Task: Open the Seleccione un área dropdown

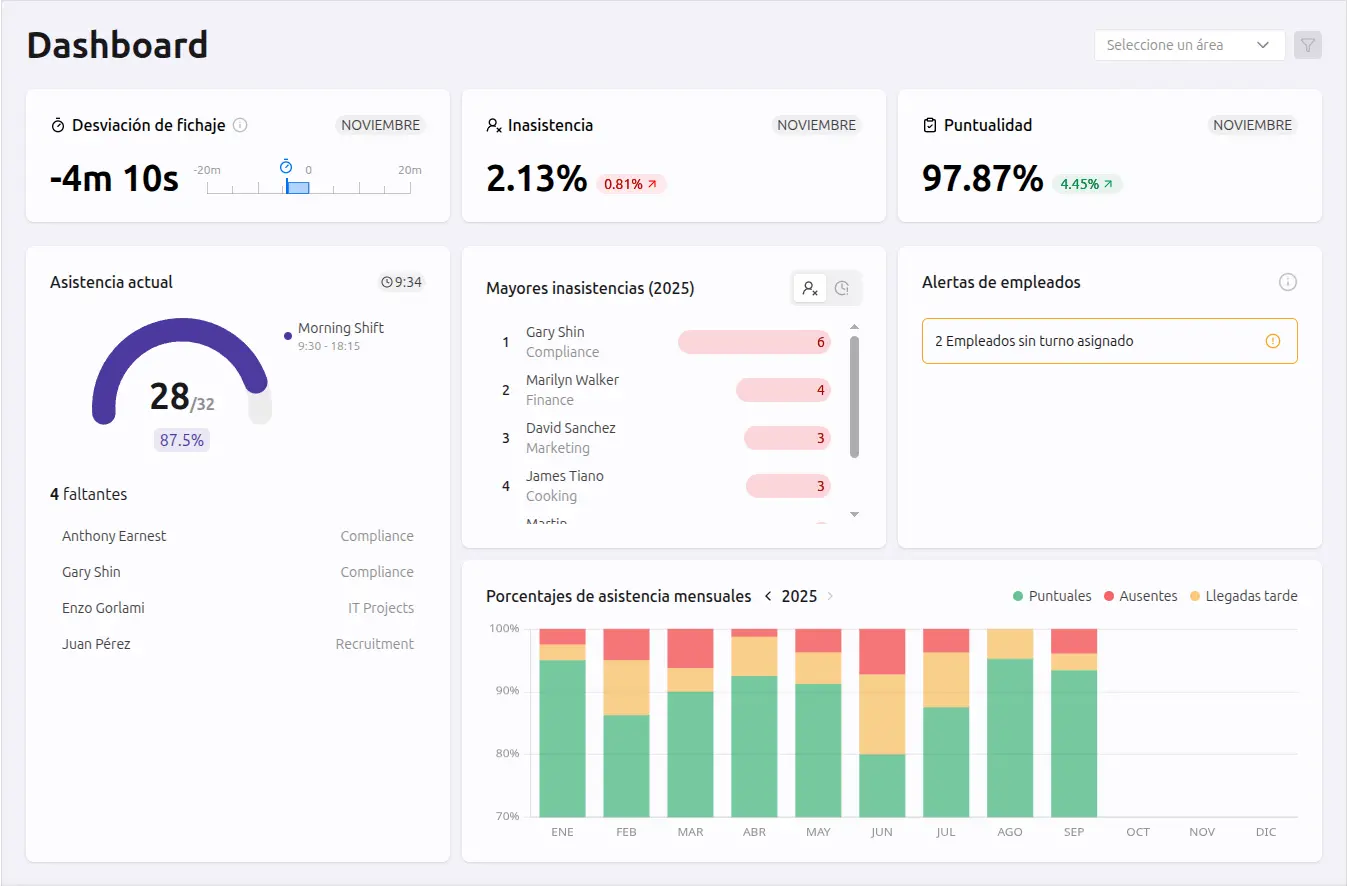Action: pos(1189,45)
